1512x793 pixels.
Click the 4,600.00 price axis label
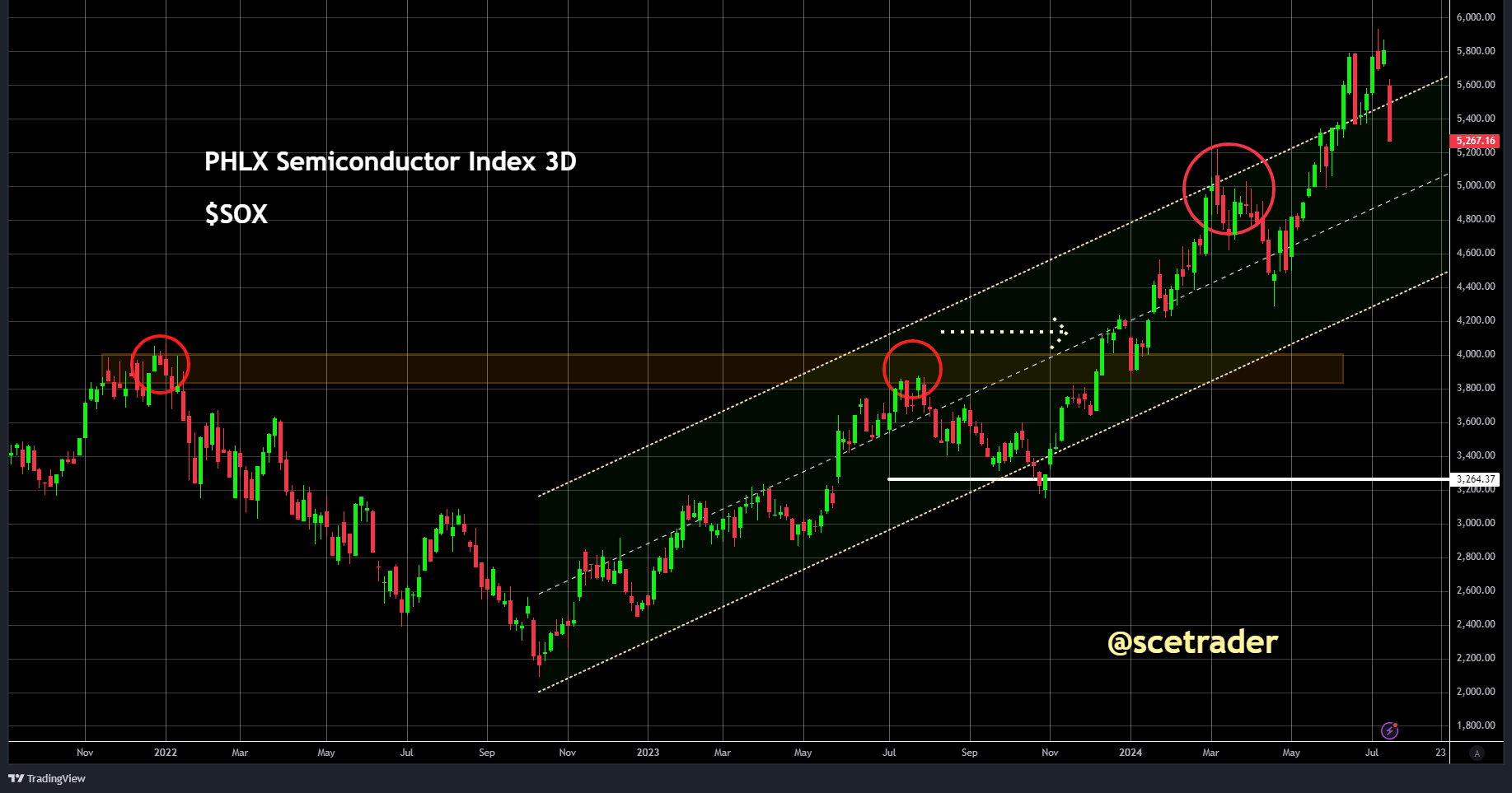(1476, 253)
